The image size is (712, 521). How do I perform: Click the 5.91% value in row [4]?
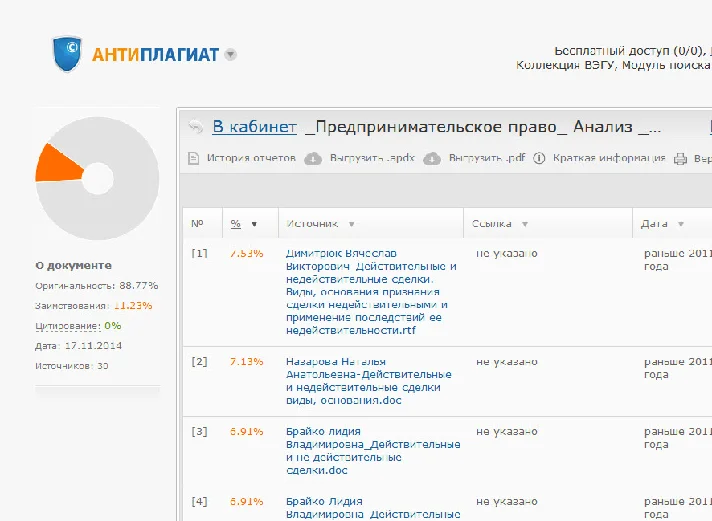pyautogui.click(x=247, y=501)
